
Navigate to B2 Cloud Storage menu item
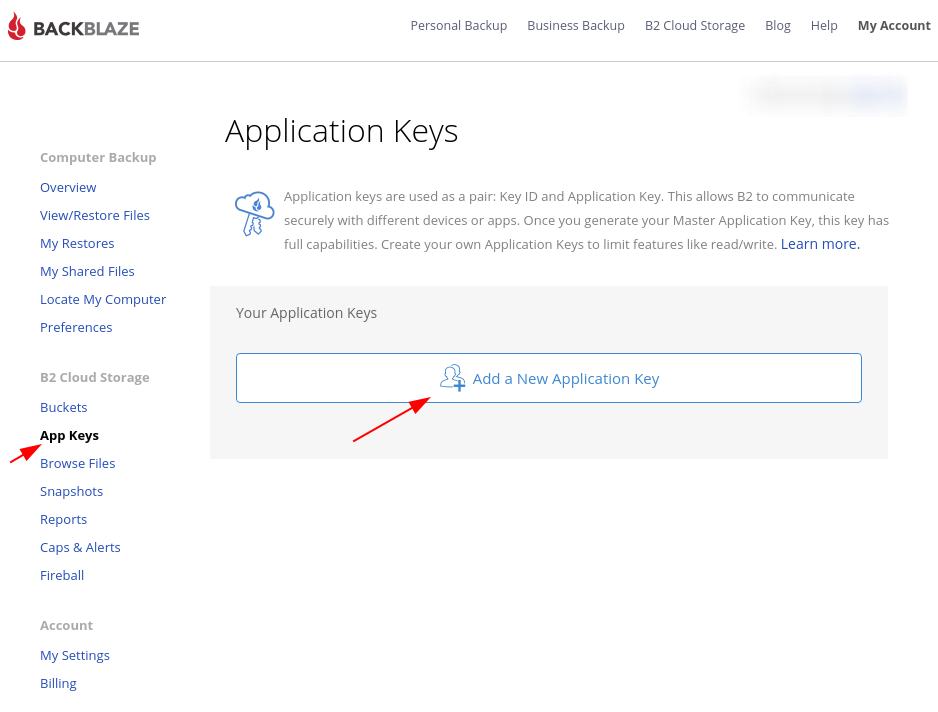coord(695,25)
